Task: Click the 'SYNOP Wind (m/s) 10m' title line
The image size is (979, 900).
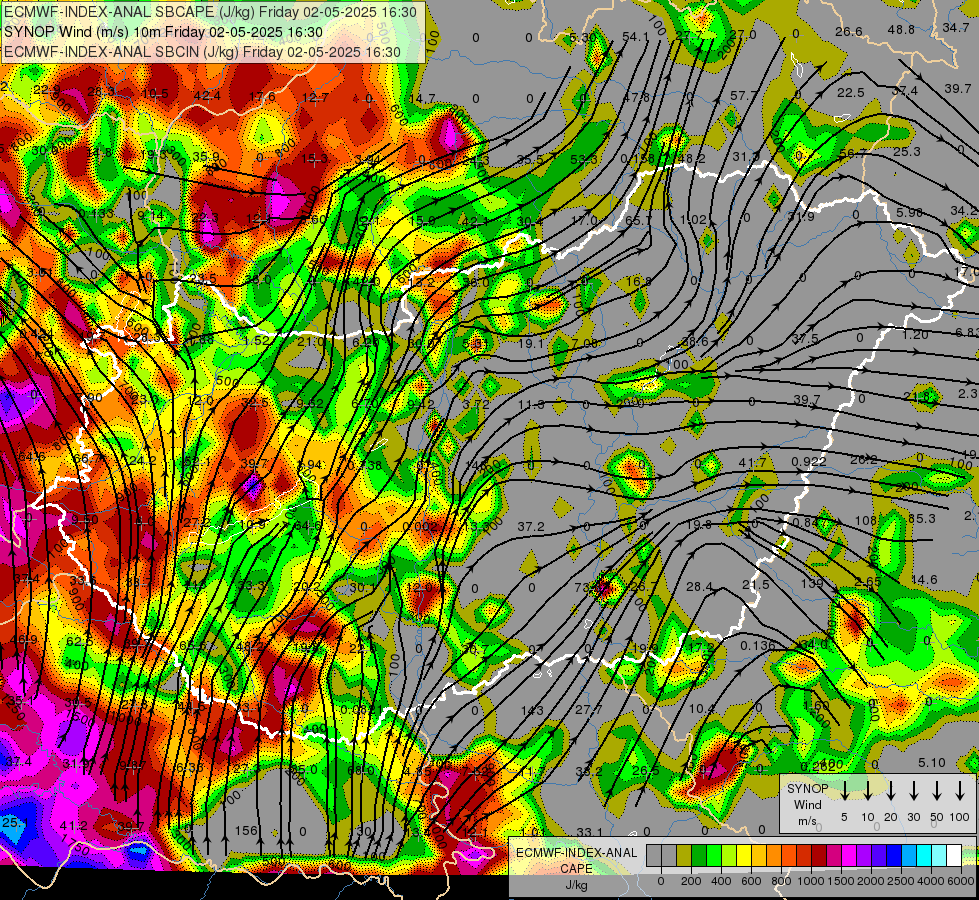Action: [163, 32]
